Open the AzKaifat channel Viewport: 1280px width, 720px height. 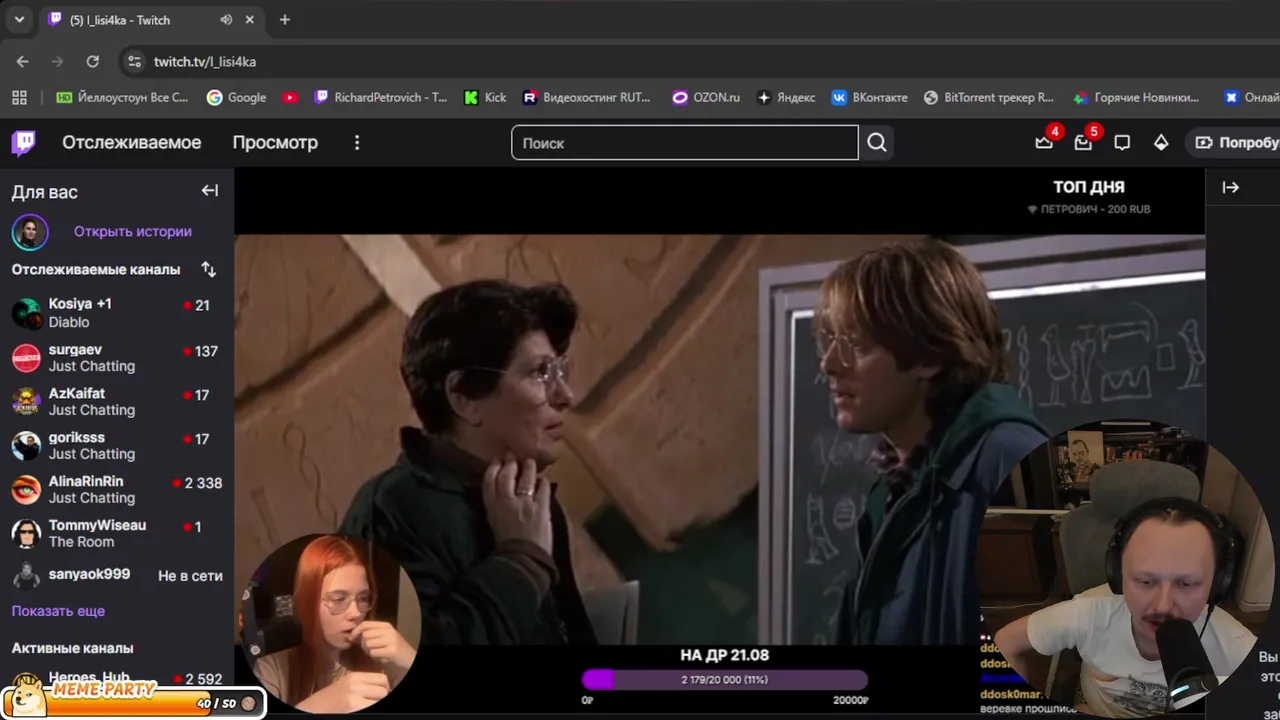pos(117,401)
